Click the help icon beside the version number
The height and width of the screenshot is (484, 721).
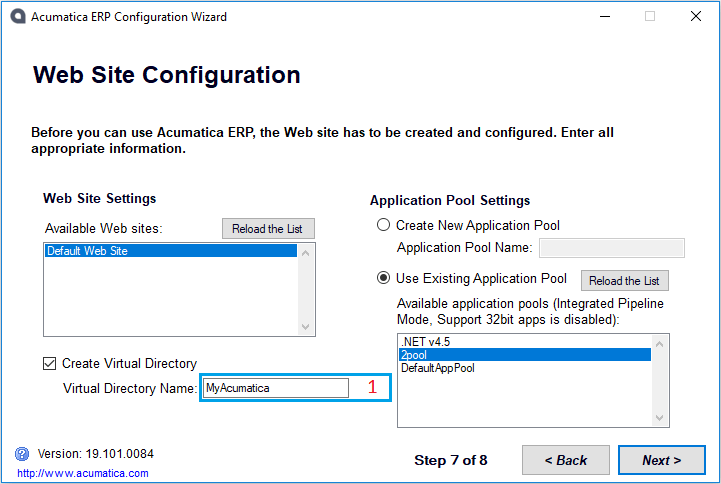[x=22, y=454]
